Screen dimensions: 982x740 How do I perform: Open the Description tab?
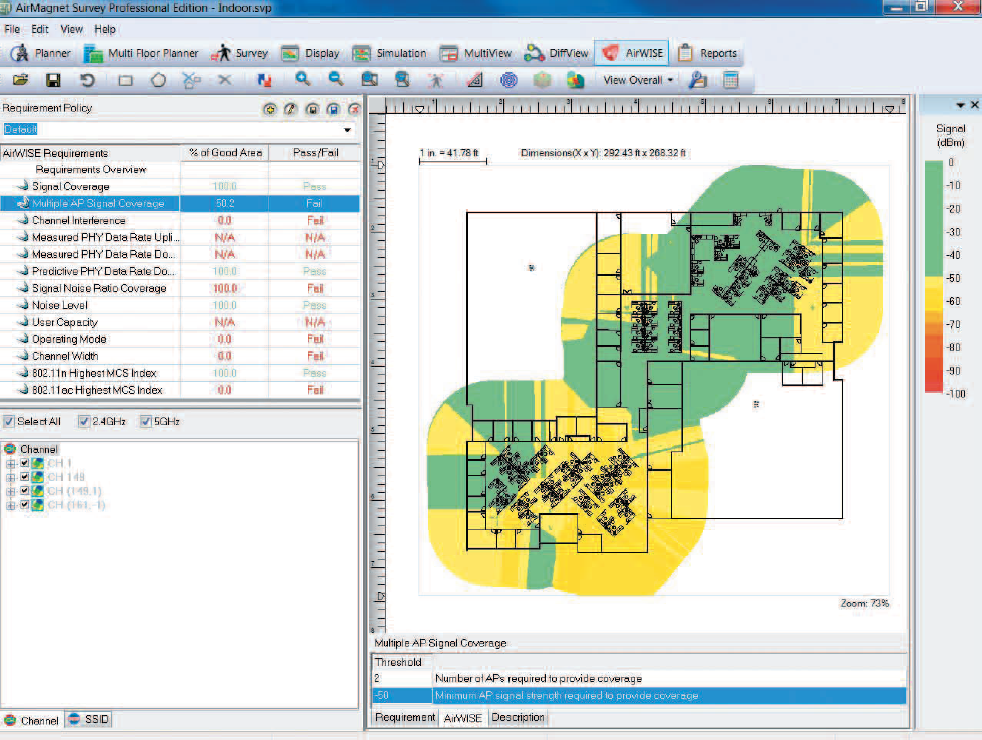click(x=518, y=717)
